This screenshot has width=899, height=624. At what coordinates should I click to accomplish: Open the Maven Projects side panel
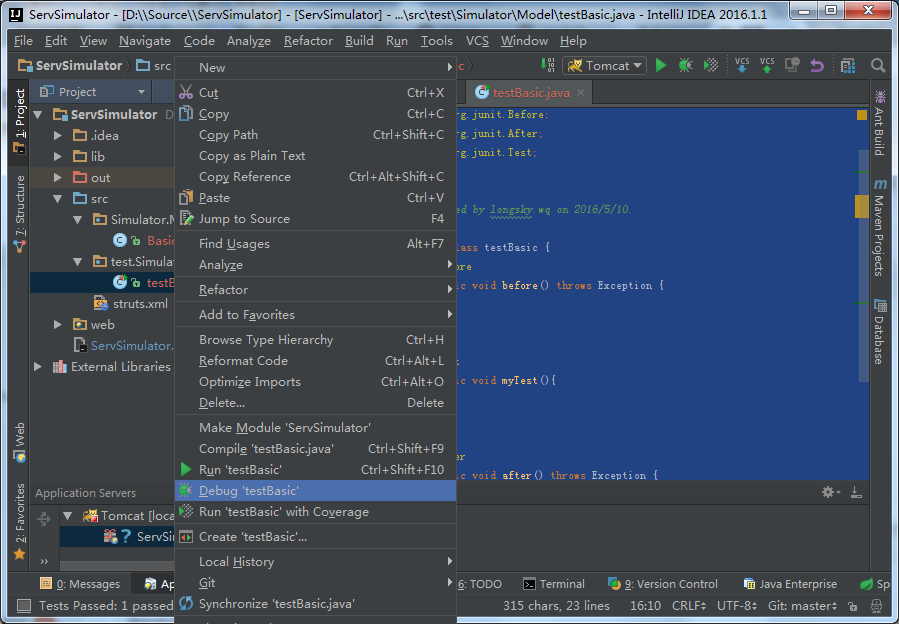click(880, 227)
